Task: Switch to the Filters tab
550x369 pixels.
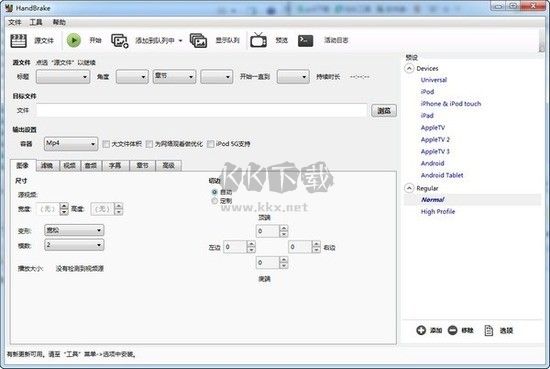Action: point(47,166)
